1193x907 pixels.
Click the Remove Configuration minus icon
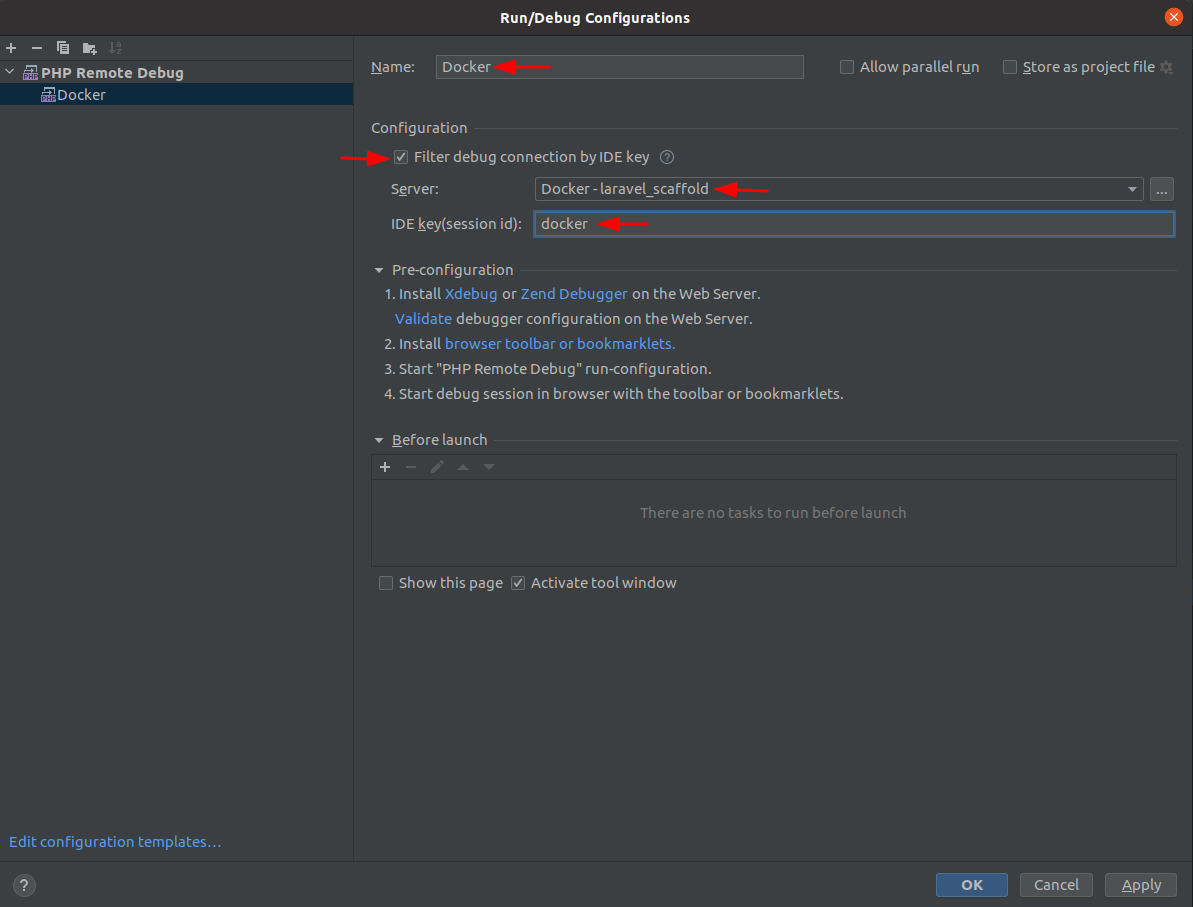(37, 48)
